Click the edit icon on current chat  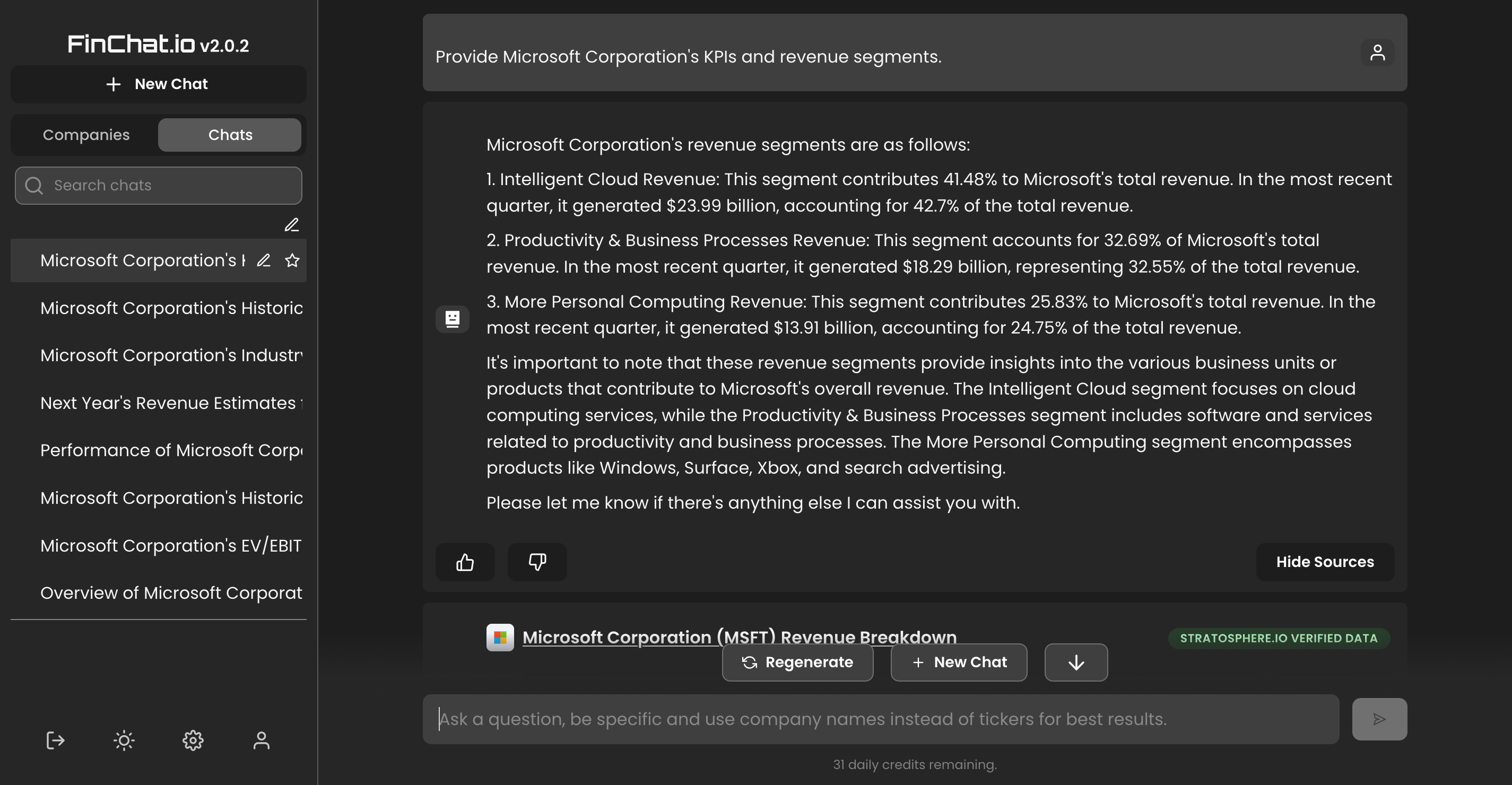point(263,260)
